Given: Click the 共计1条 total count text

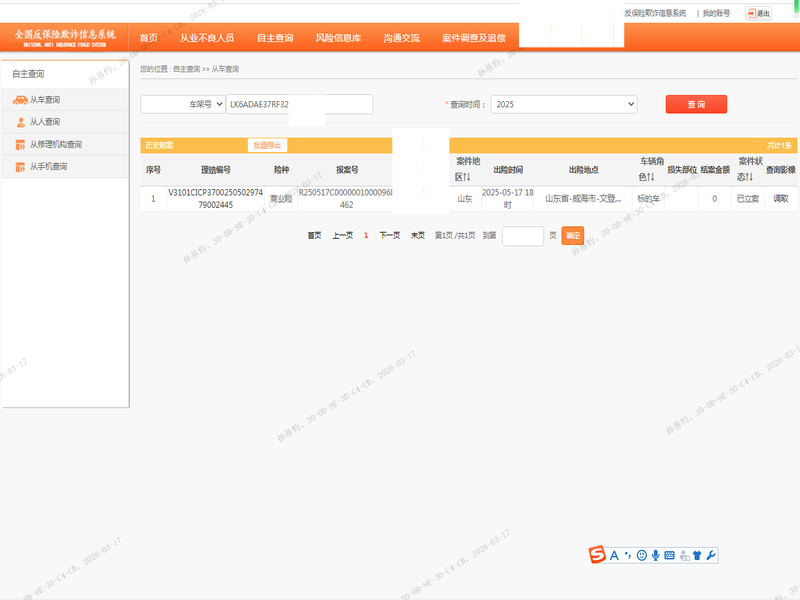Looking at the screenshot, I should (x=779, y=145).
